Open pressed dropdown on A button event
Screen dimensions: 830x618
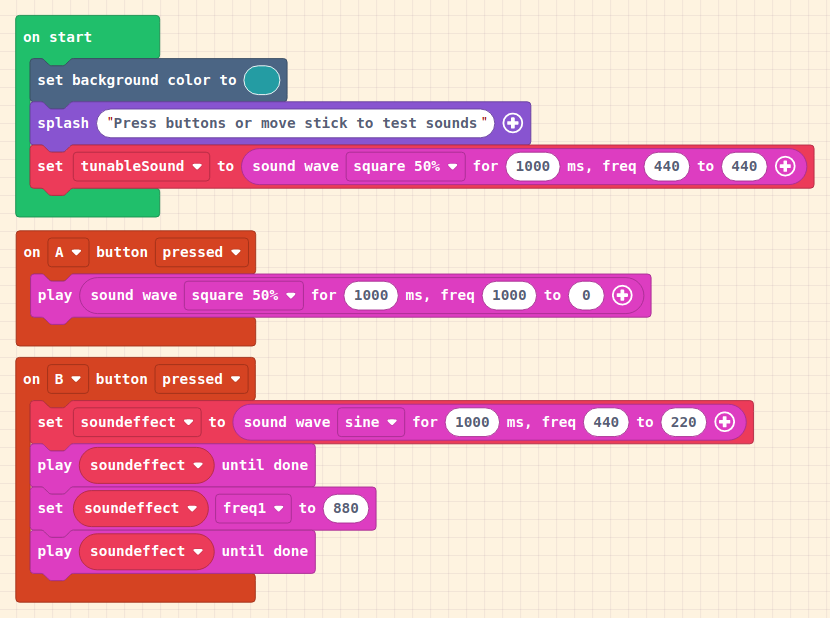click(x=202, y=253)
